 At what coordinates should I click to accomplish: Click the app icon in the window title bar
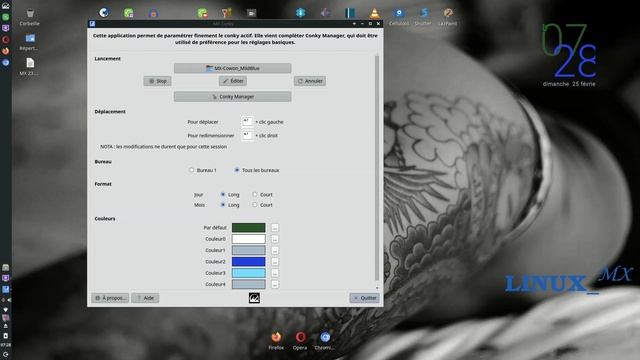[x=92, y=24]
